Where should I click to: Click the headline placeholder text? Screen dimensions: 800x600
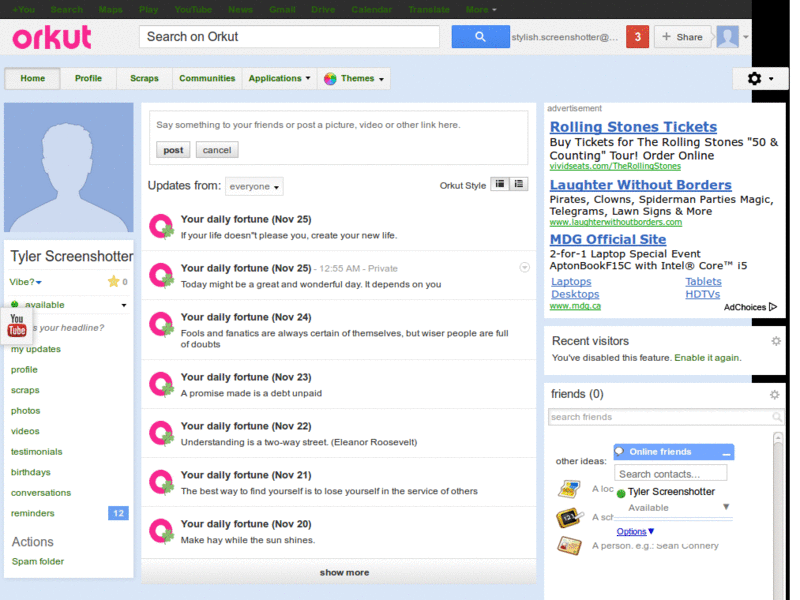(x=68, y=328)
